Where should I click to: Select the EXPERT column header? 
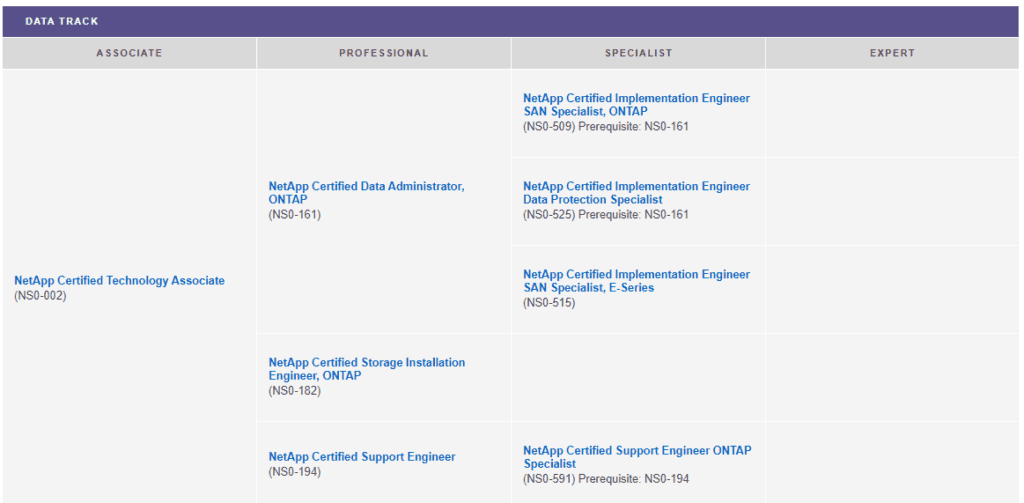click(x=892, y=53)
